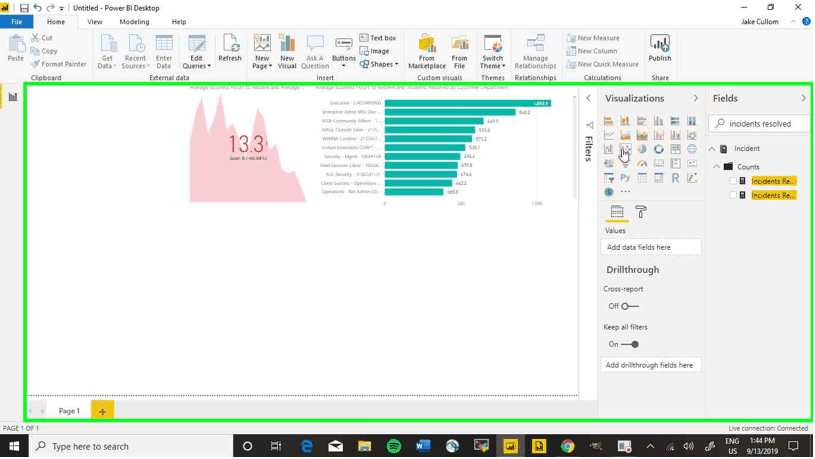Click the 'Add data fields here' well
815x459 pixels.
(x=651, y=247)
